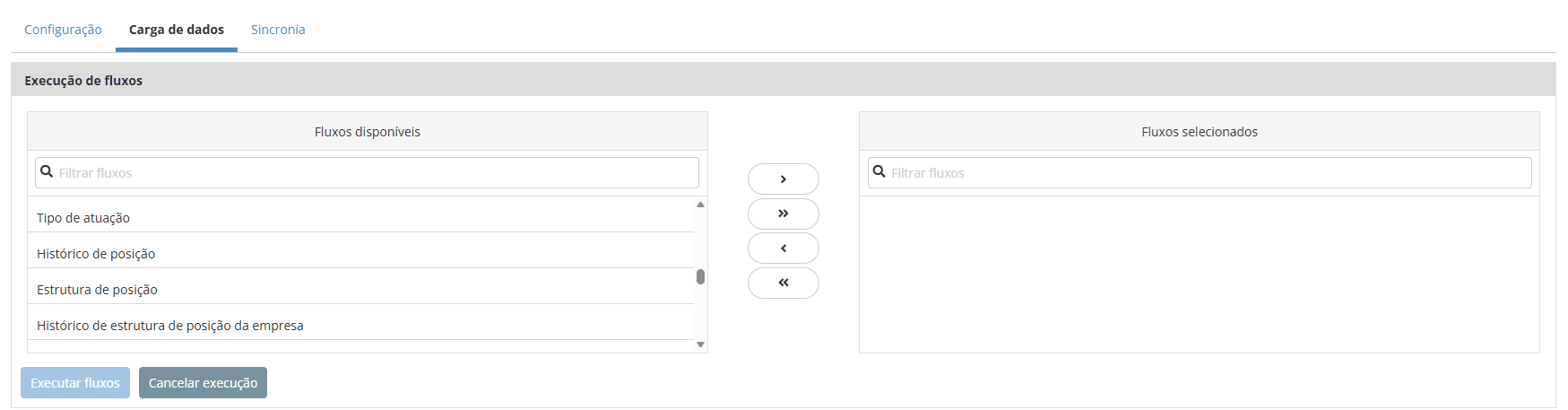Focus the selected flows filter field
The height and width of the screenshot is (410, 1568).
tap(1208, 173)
